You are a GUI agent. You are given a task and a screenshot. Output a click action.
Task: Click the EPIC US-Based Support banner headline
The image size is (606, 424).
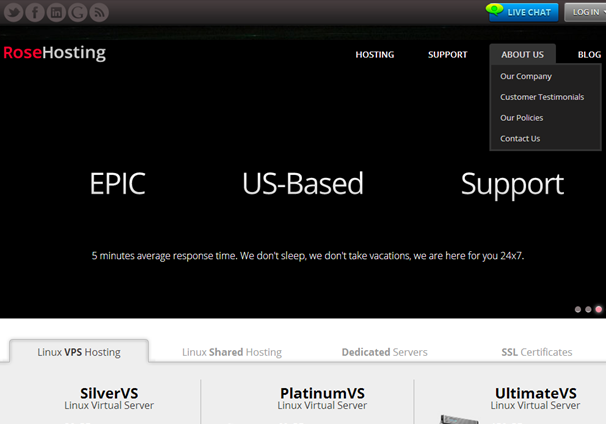(x=327, y=184)
